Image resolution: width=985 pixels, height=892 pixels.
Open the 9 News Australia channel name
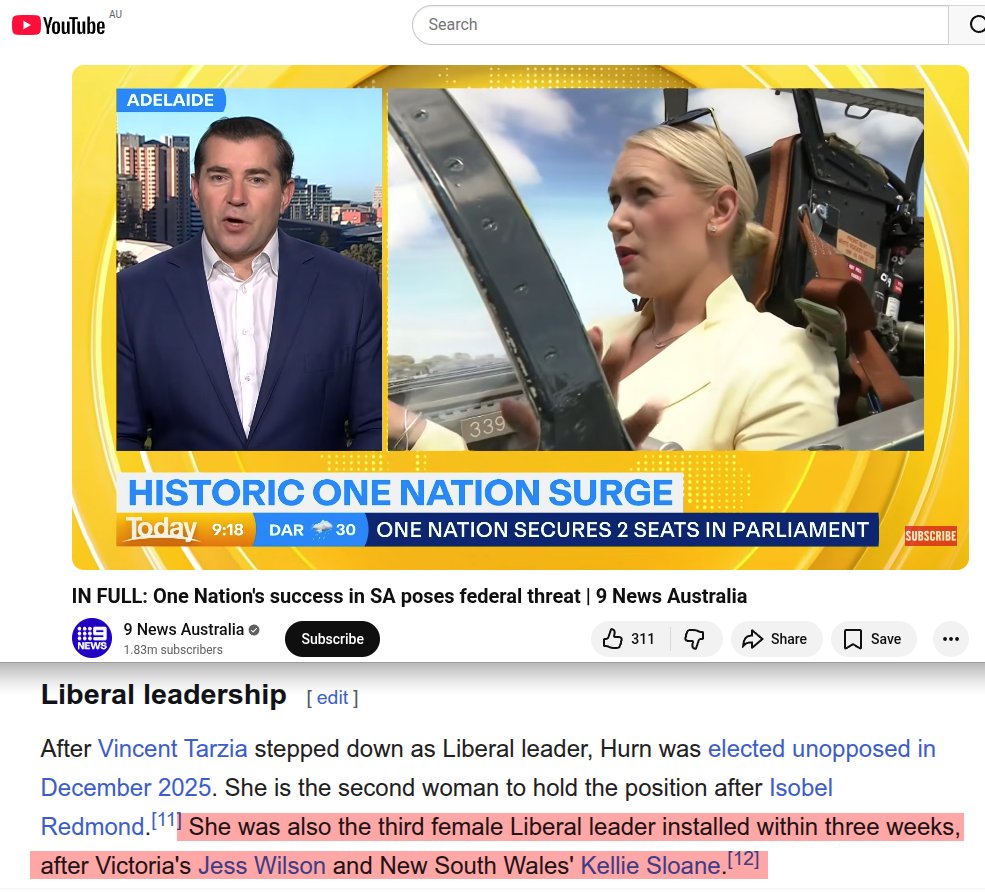(x=183, y=629)
